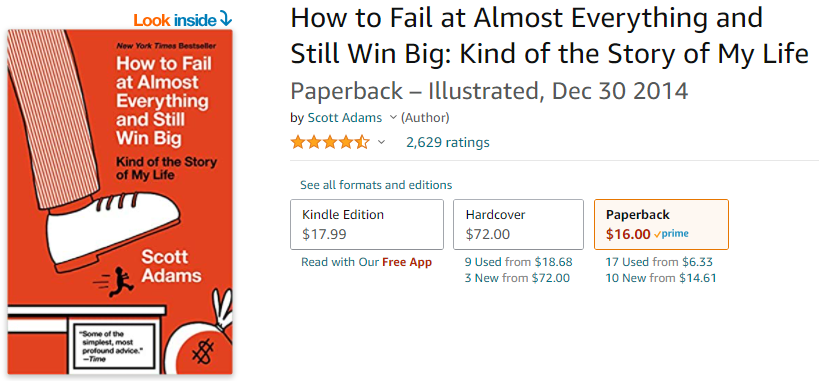Screen dimensions: 828x381
Task: Open the 2,629 ratings link
Action: tap(448, 142)
